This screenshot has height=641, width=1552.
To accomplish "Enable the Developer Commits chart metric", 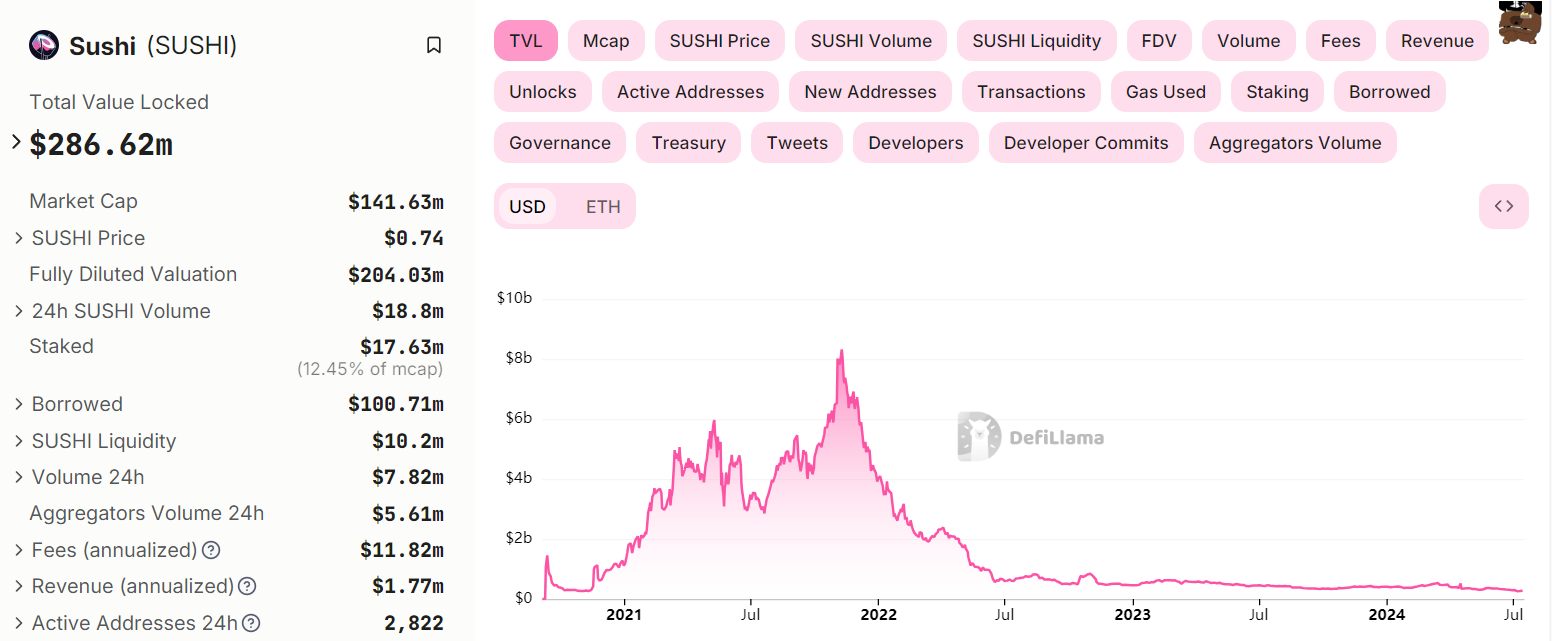I will pos(1086,143).
